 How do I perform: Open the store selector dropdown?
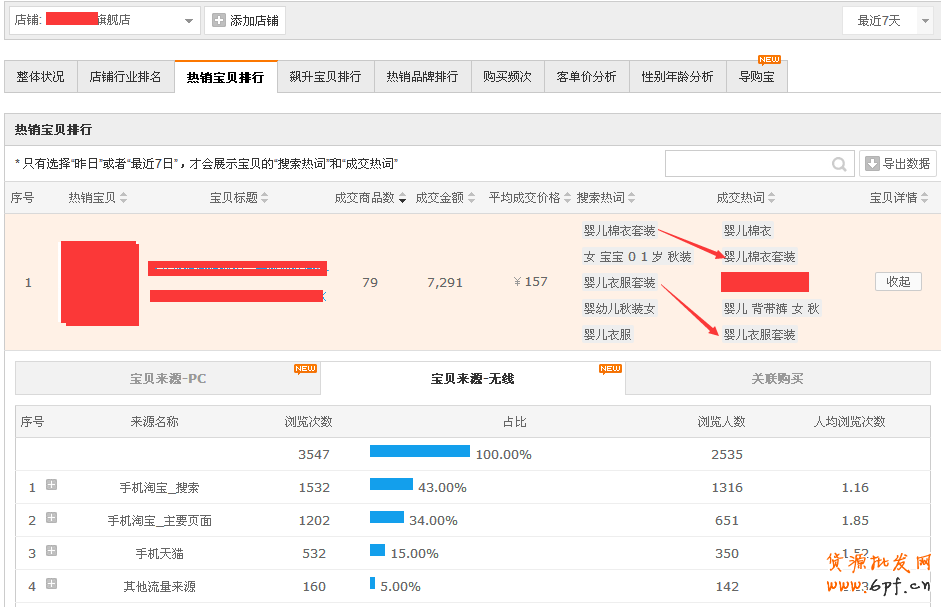click(x=190, y=20)
